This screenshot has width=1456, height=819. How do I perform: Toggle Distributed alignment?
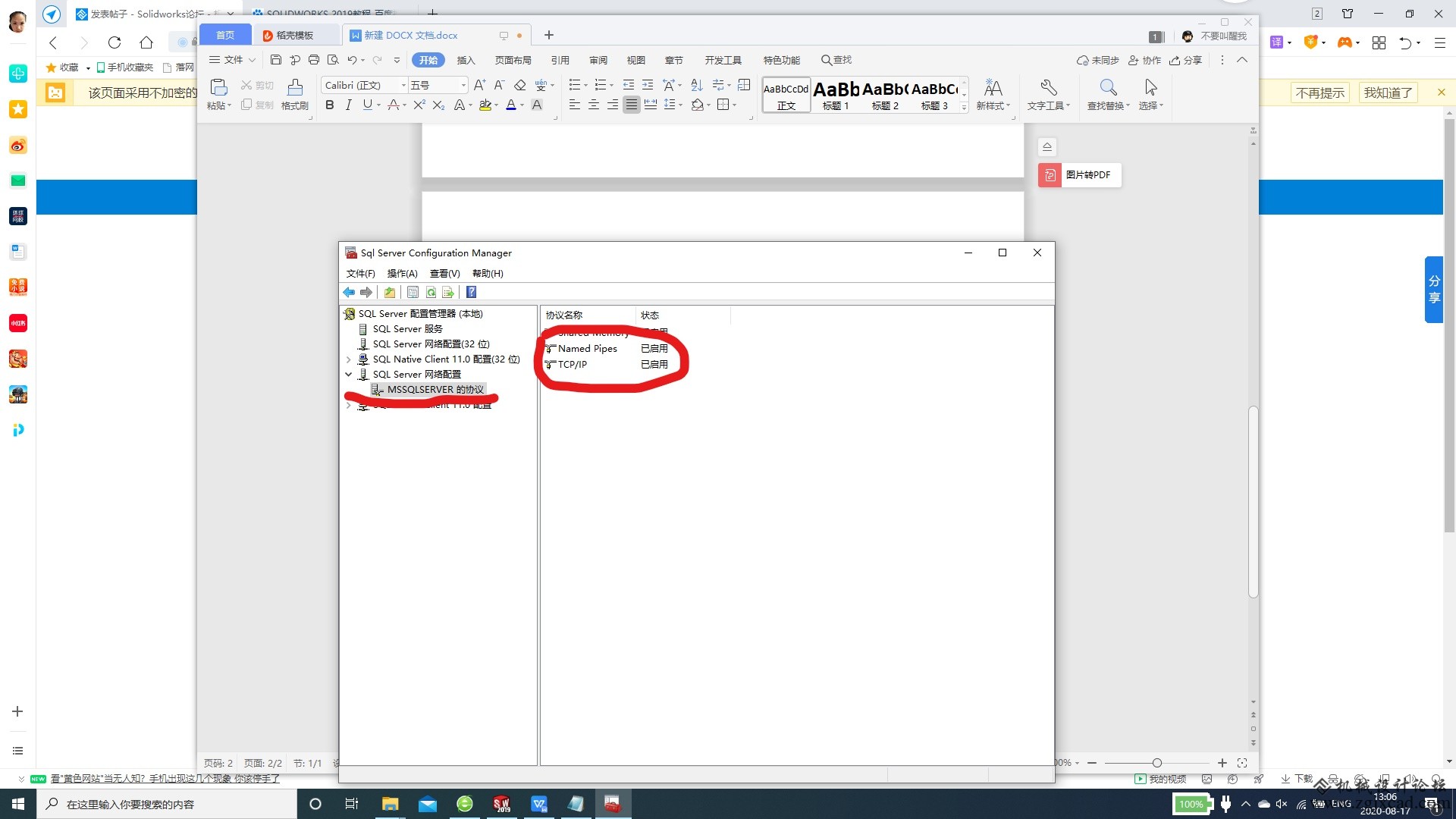(651, 105)
